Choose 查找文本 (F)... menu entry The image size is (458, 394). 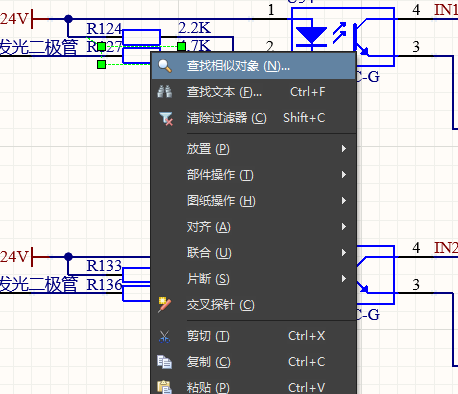254,92
